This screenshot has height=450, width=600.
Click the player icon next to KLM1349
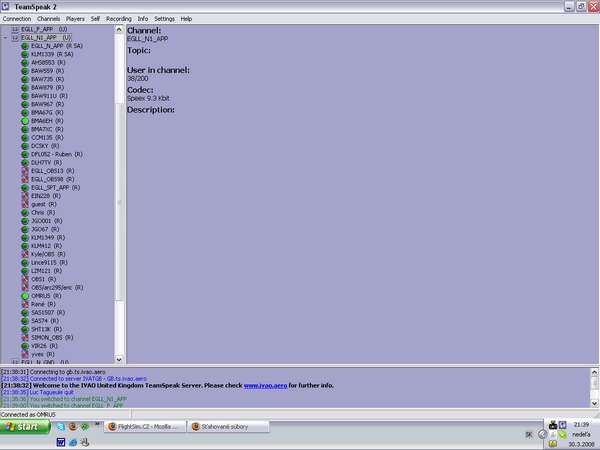(25, 238)
